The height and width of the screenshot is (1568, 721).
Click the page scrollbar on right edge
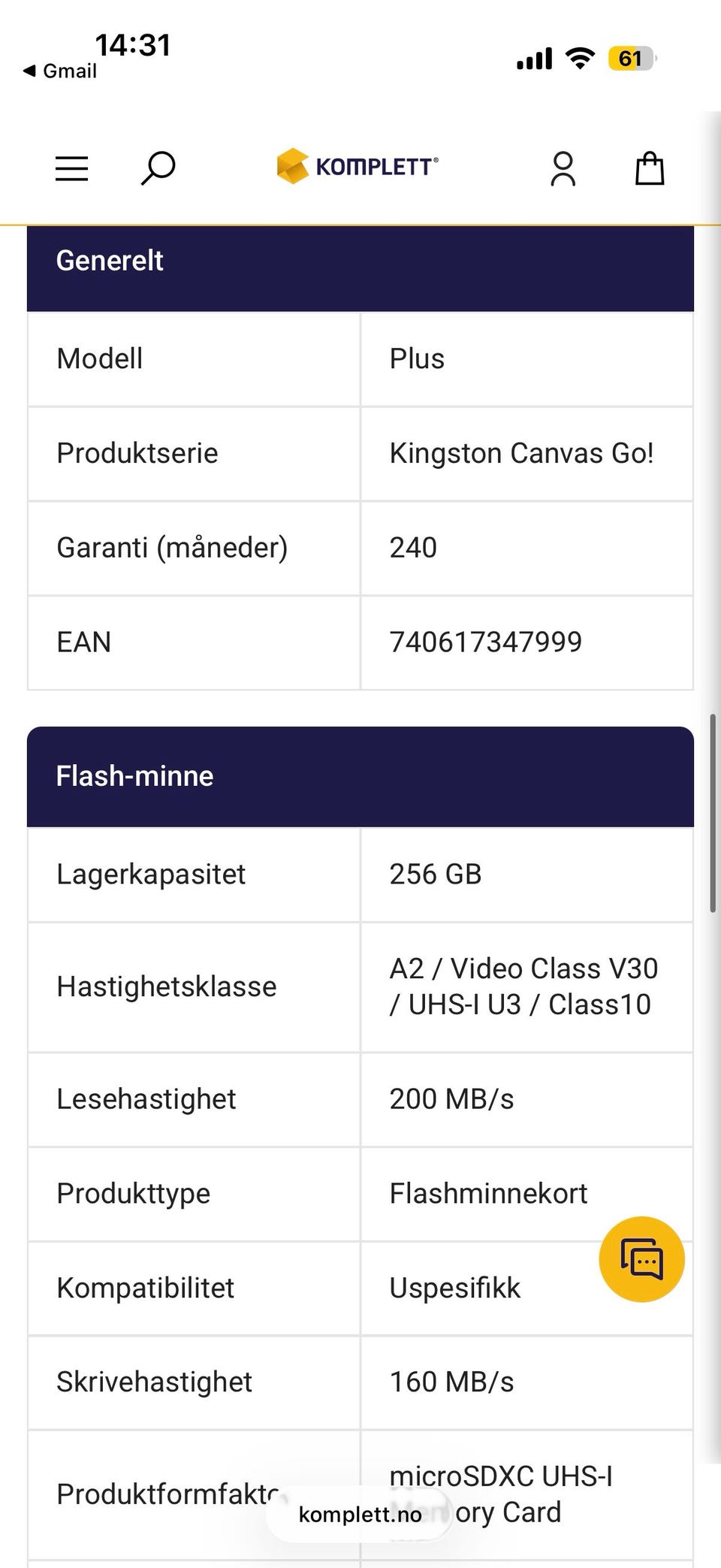pos(713,813)
